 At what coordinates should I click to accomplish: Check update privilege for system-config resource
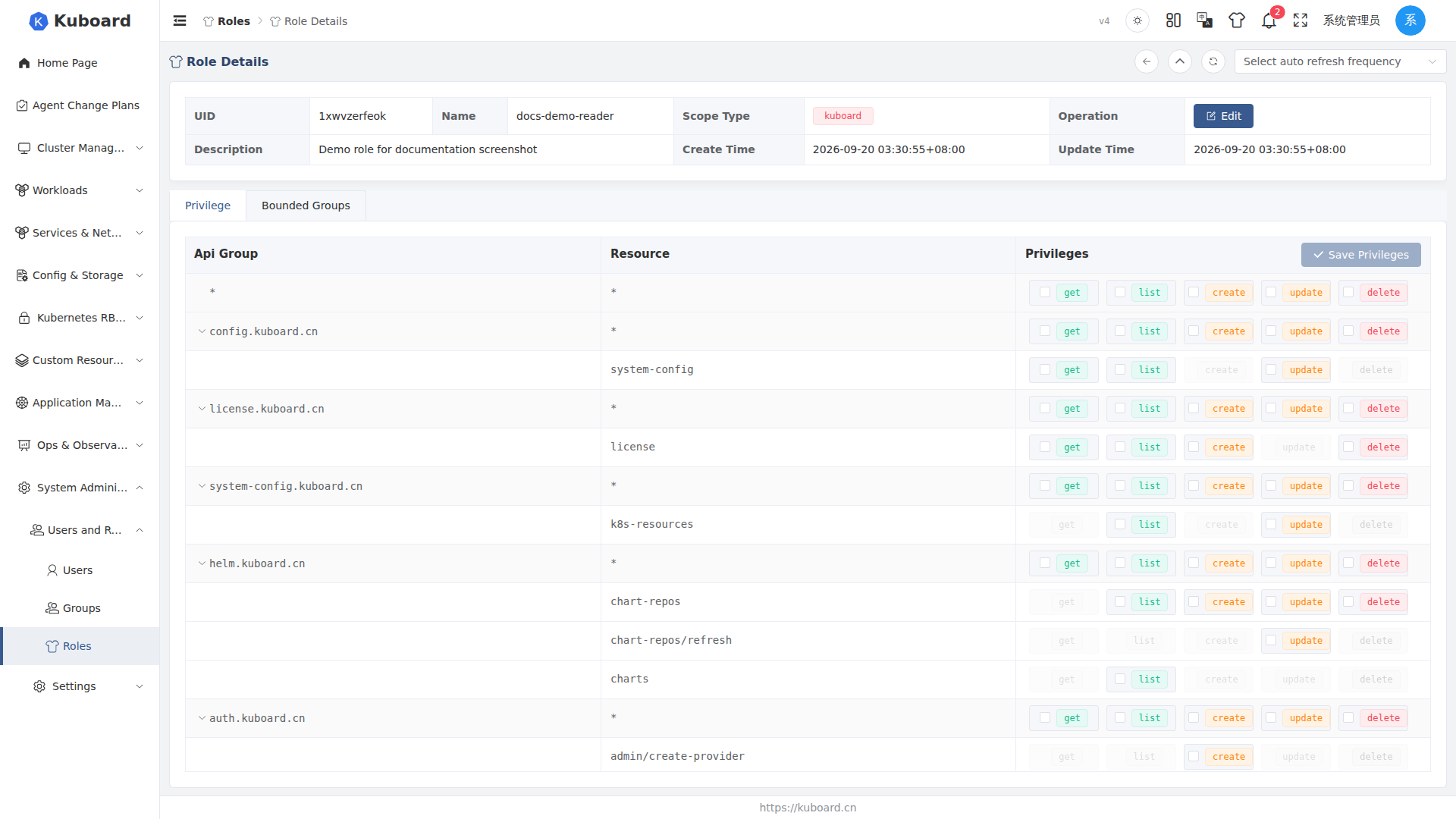pos(1271,369)
